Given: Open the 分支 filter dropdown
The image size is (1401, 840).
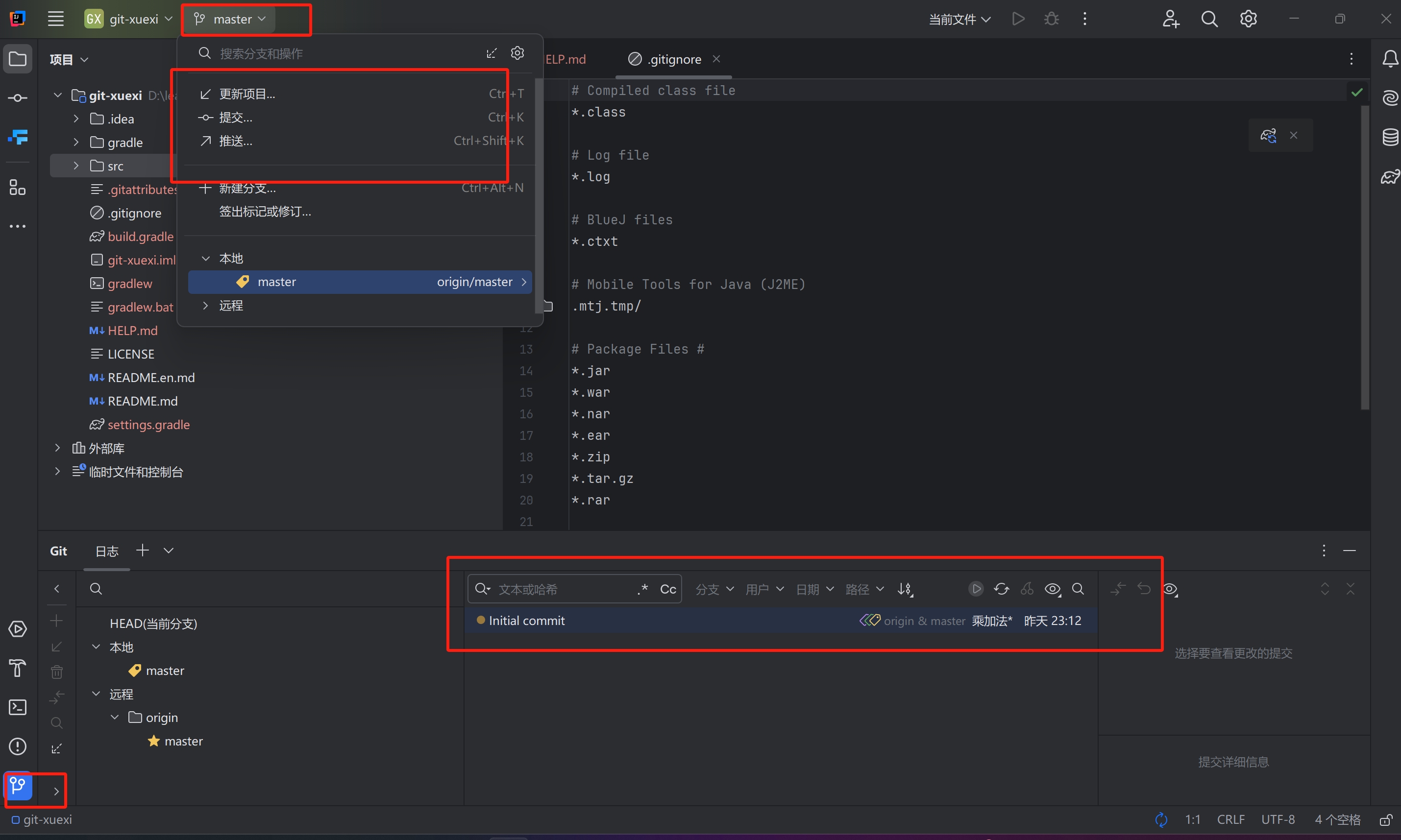Looking at the screenshot, I should pos(713,589).
